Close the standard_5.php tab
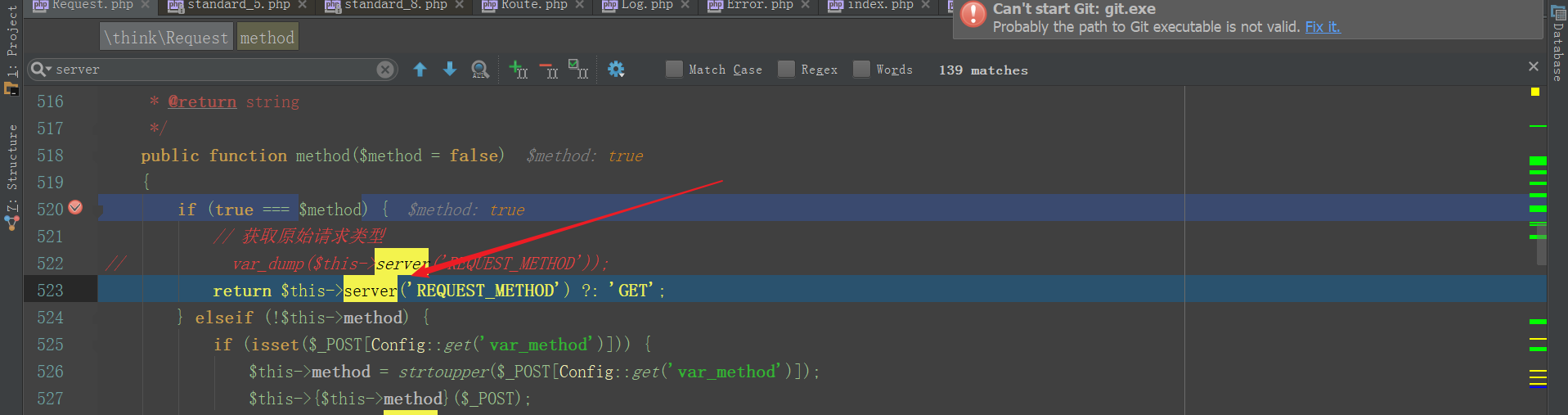1568x415 pixels. click(303, 5)
